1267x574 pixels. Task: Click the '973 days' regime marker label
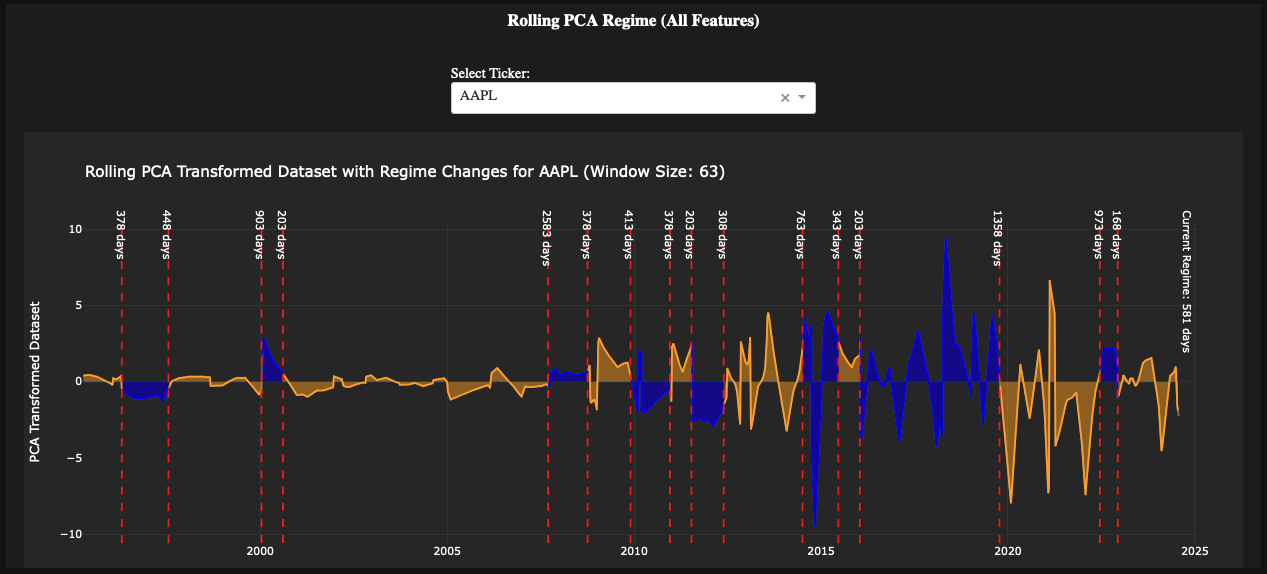1099,234
